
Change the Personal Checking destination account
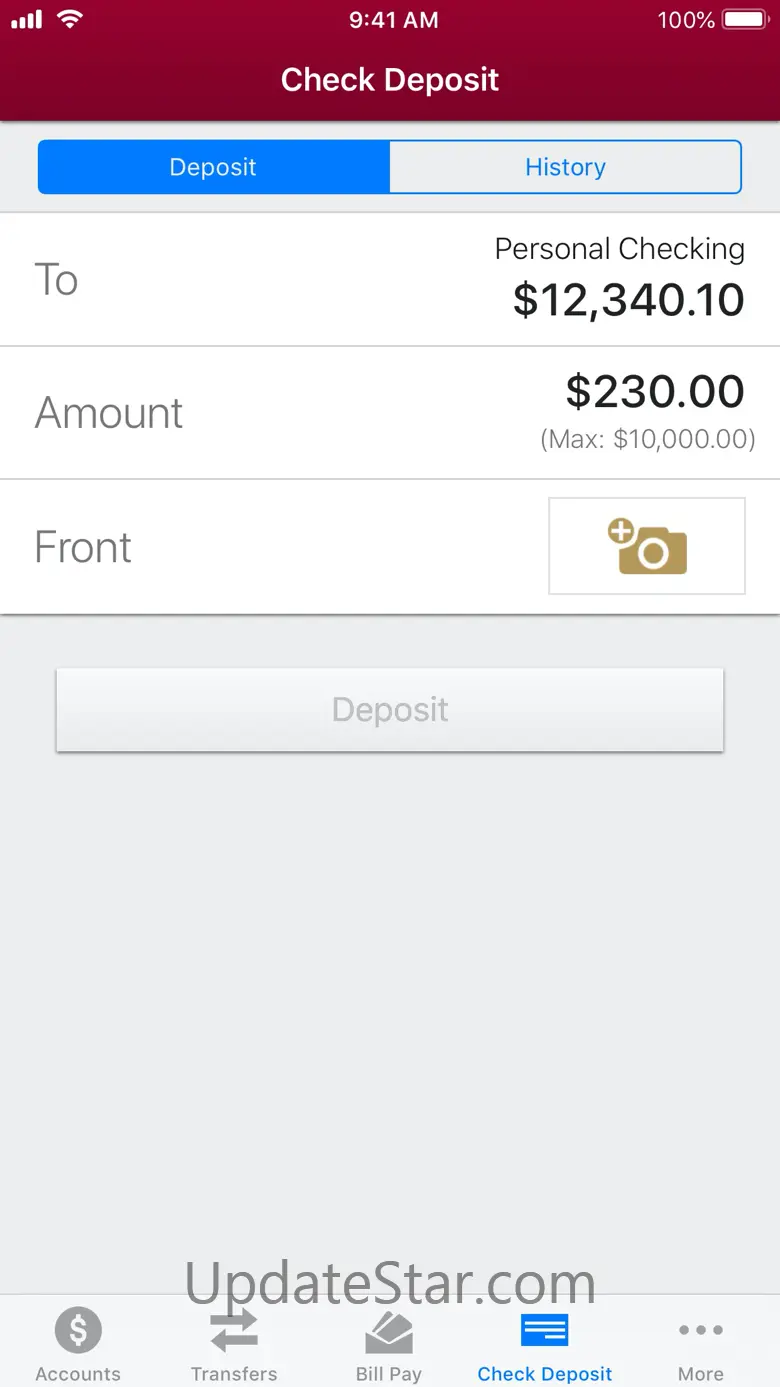point(619,249)
